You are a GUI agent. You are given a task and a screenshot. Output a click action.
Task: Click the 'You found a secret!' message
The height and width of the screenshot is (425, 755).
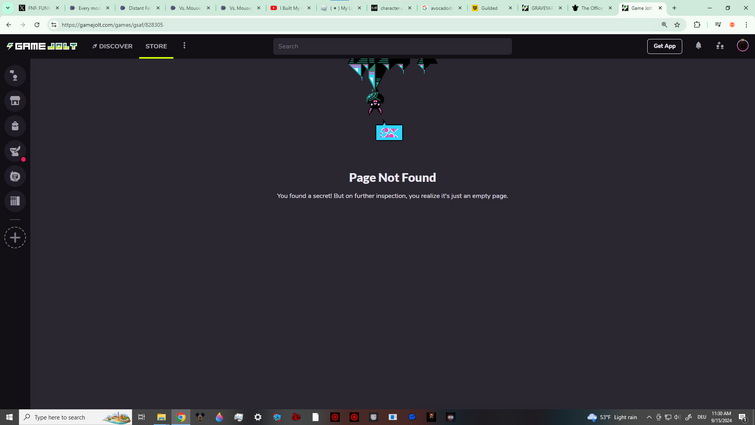coord(392,196)
